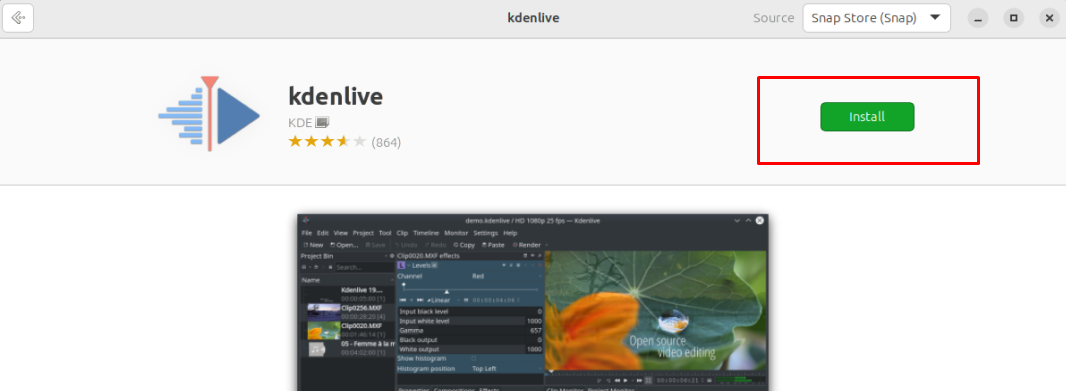Close the software store window
Screen dimensions: 1066x391
click(x=1049, y=18)
